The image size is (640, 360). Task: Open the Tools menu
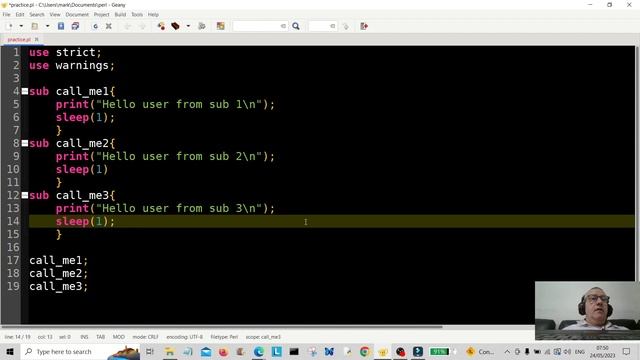(x=137, y=14)
